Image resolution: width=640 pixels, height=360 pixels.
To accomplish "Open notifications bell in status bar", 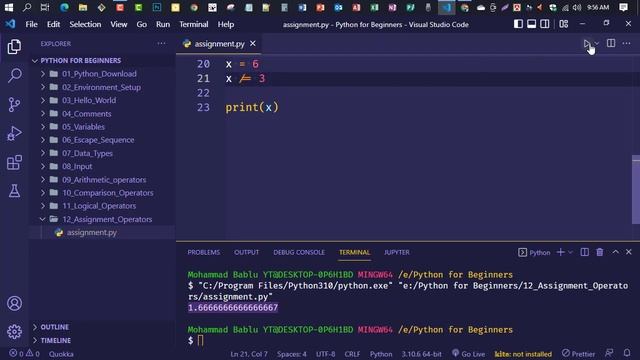I will coord(627,353).
